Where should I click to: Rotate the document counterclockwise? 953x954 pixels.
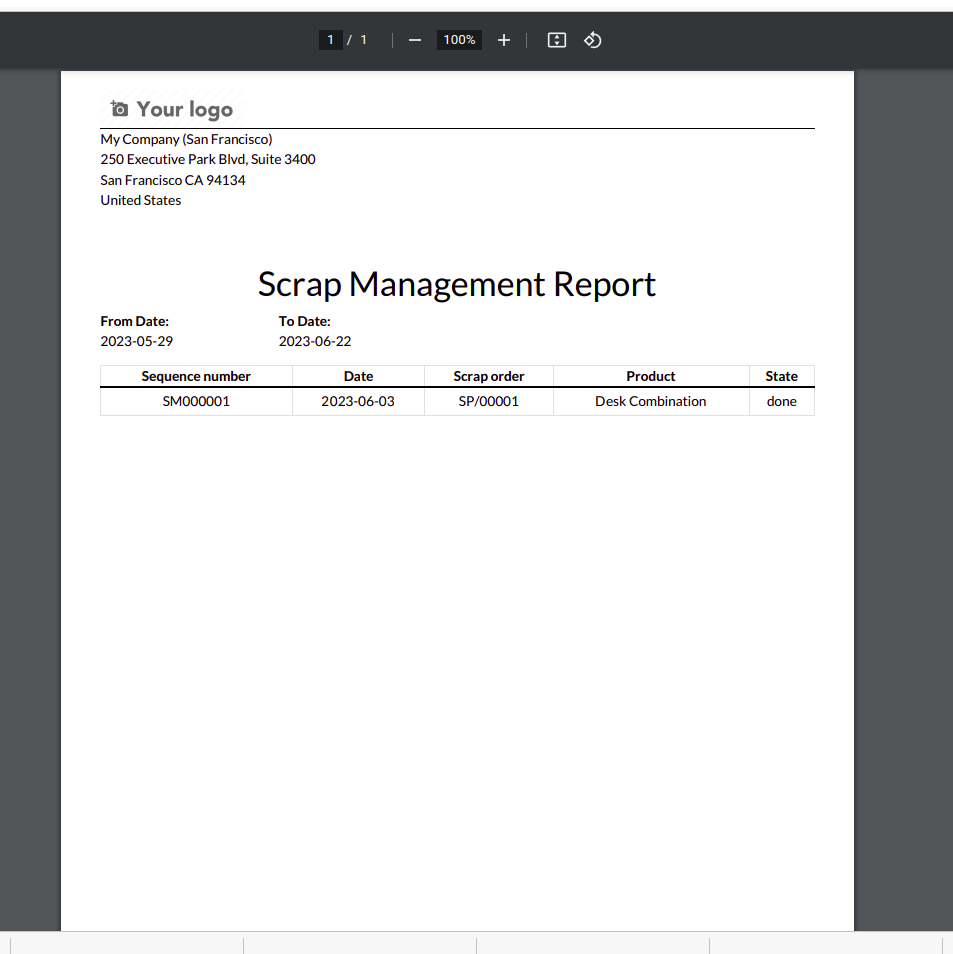point(592,40)
